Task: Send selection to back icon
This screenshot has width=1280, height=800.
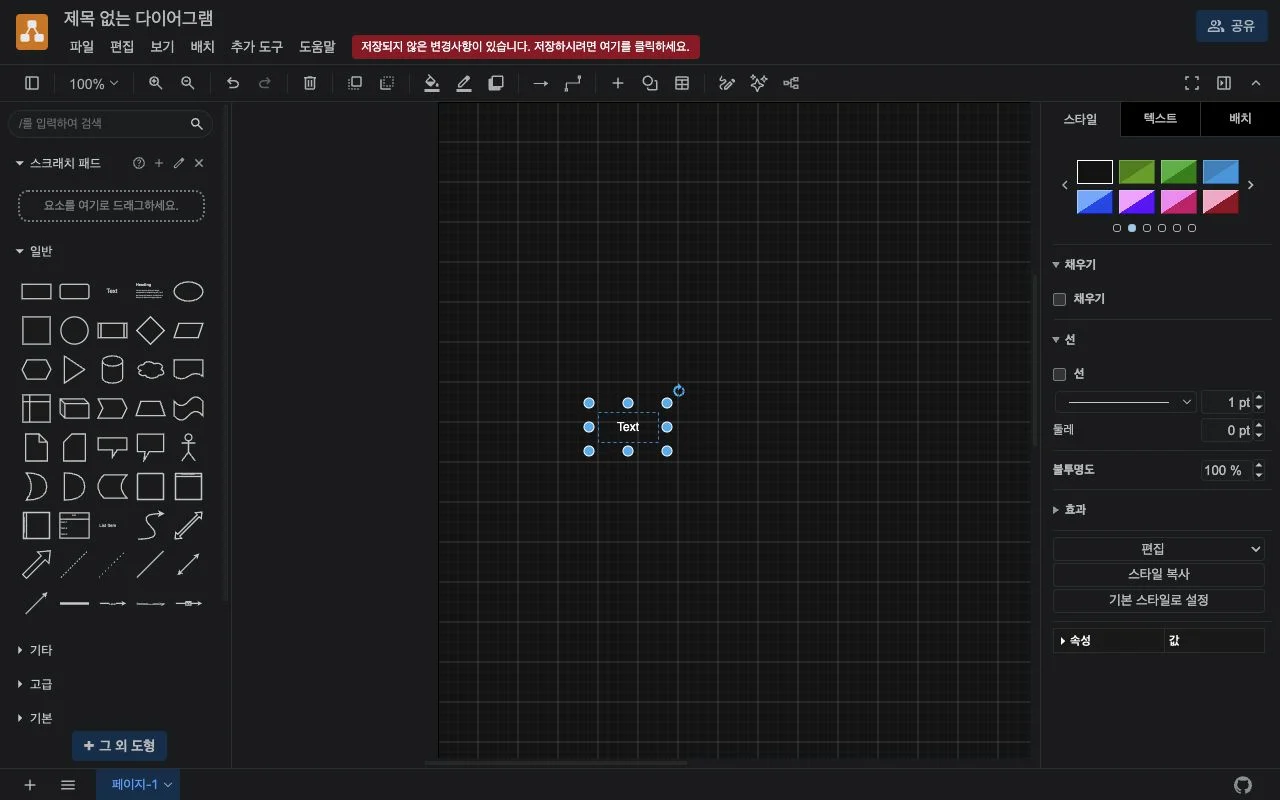Action: coord(387,84)
